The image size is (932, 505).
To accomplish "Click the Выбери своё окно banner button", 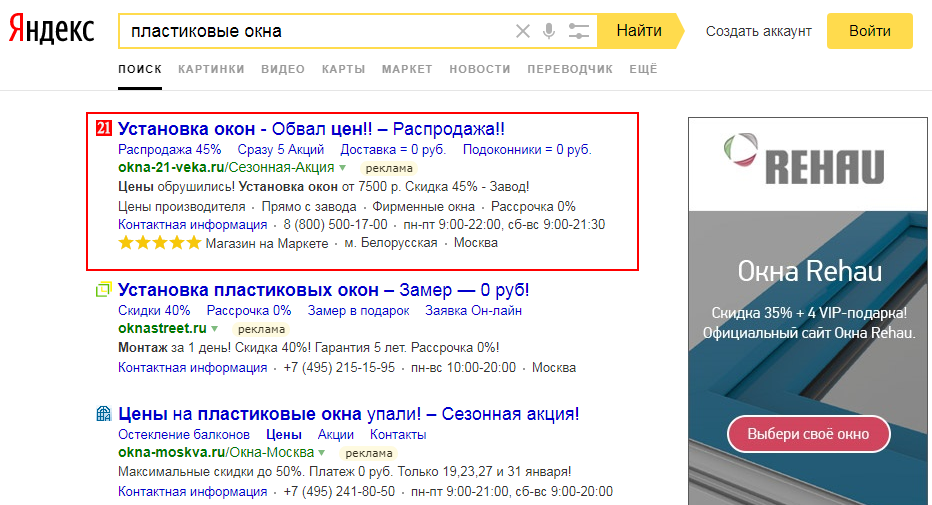I will [x=808, y=435].
